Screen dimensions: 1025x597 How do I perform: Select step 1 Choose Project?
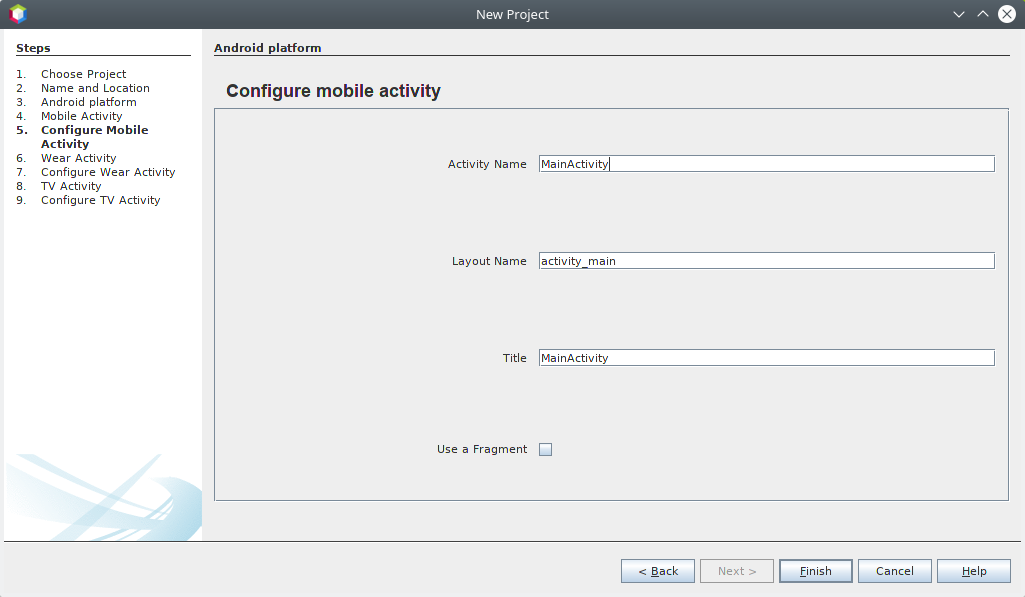83,74
